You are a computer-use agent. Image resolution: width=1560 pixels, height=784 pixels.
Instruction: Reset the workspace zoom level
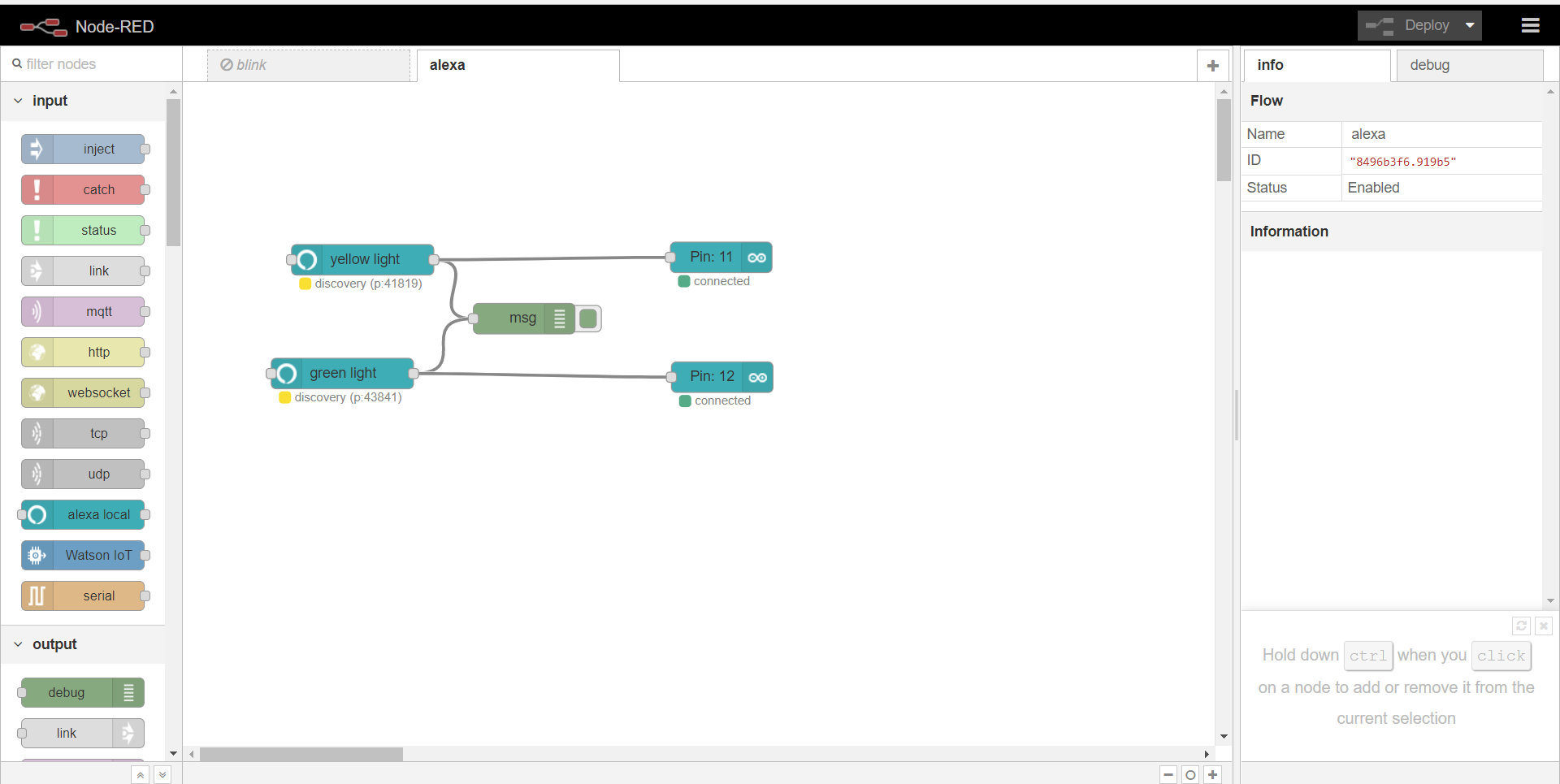pyautogui.click(x=1190, y=773)
